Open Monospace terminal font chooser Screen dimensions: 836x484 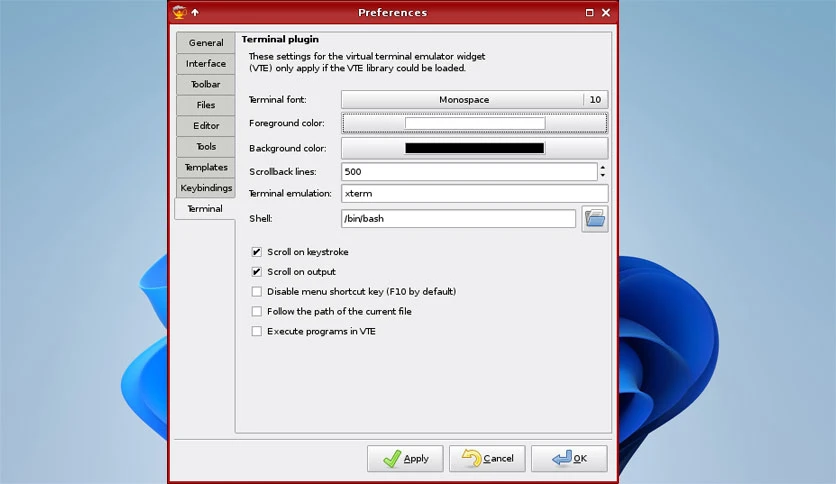click(x=475, y=100)
